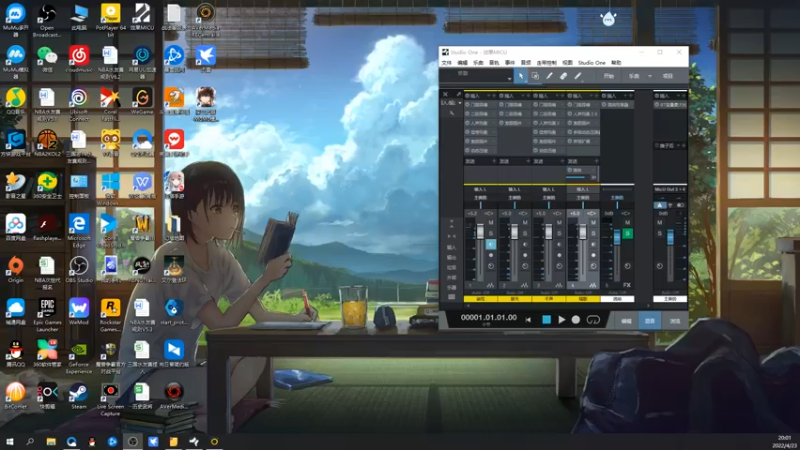Add a send with plus on channel 4

(596, 161)
